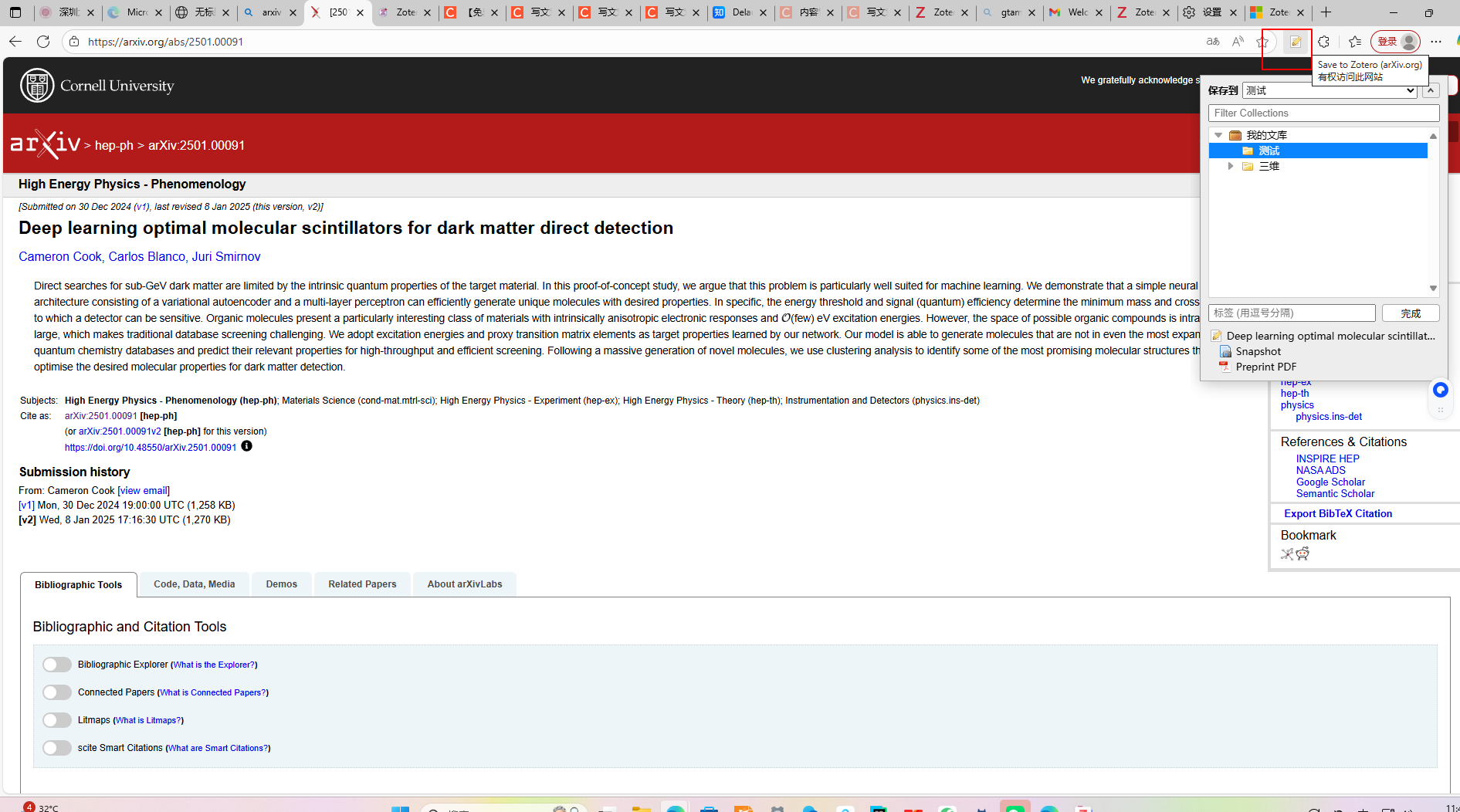
Task: Click Export BibTeX Citation link
Action: 1338,513
